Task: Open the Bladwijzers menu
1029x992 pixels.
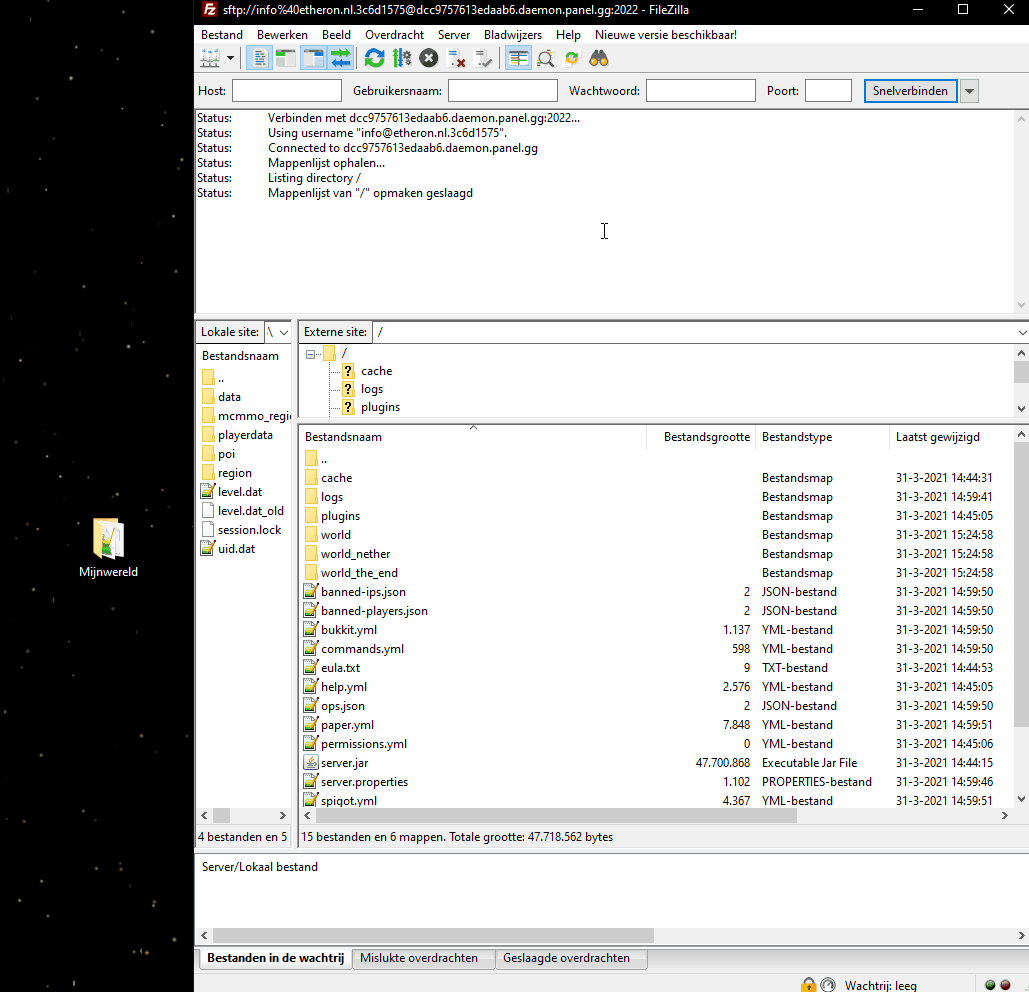Action: (x=512, y=35)
